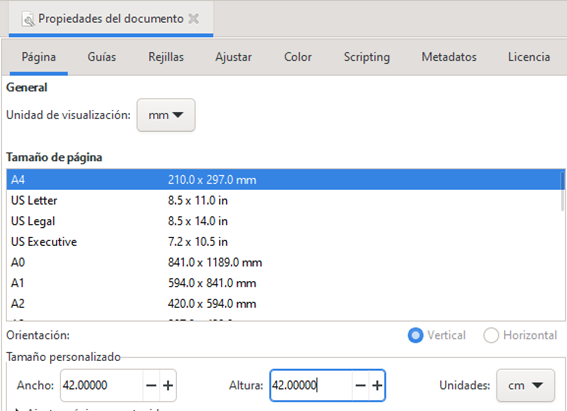The image size is (567, 411).
Task: Click the document properties icon in tab
Action: coord(28,19)
